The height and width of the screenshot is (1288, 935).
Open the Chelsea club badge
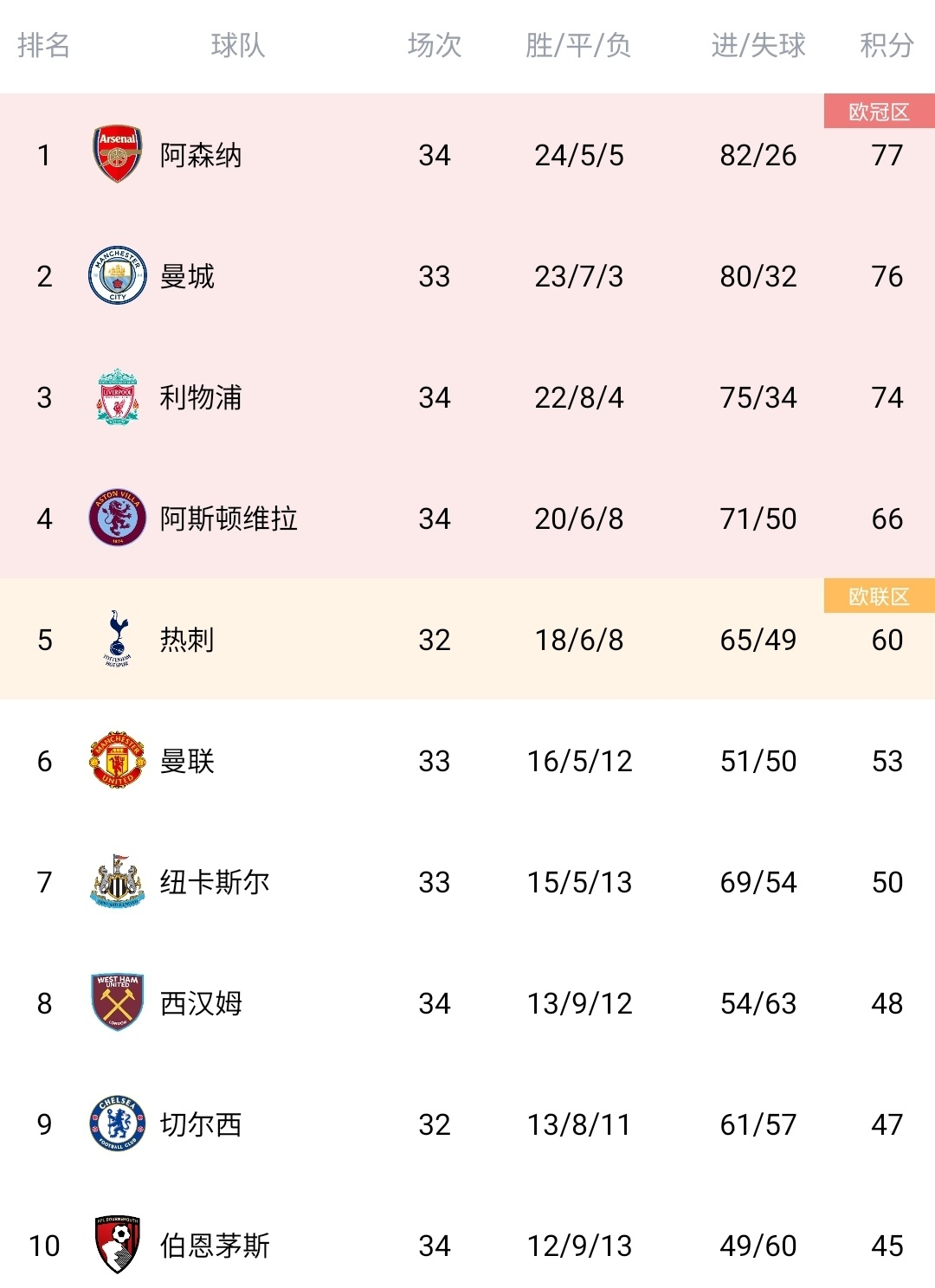tap(118, 1124)
